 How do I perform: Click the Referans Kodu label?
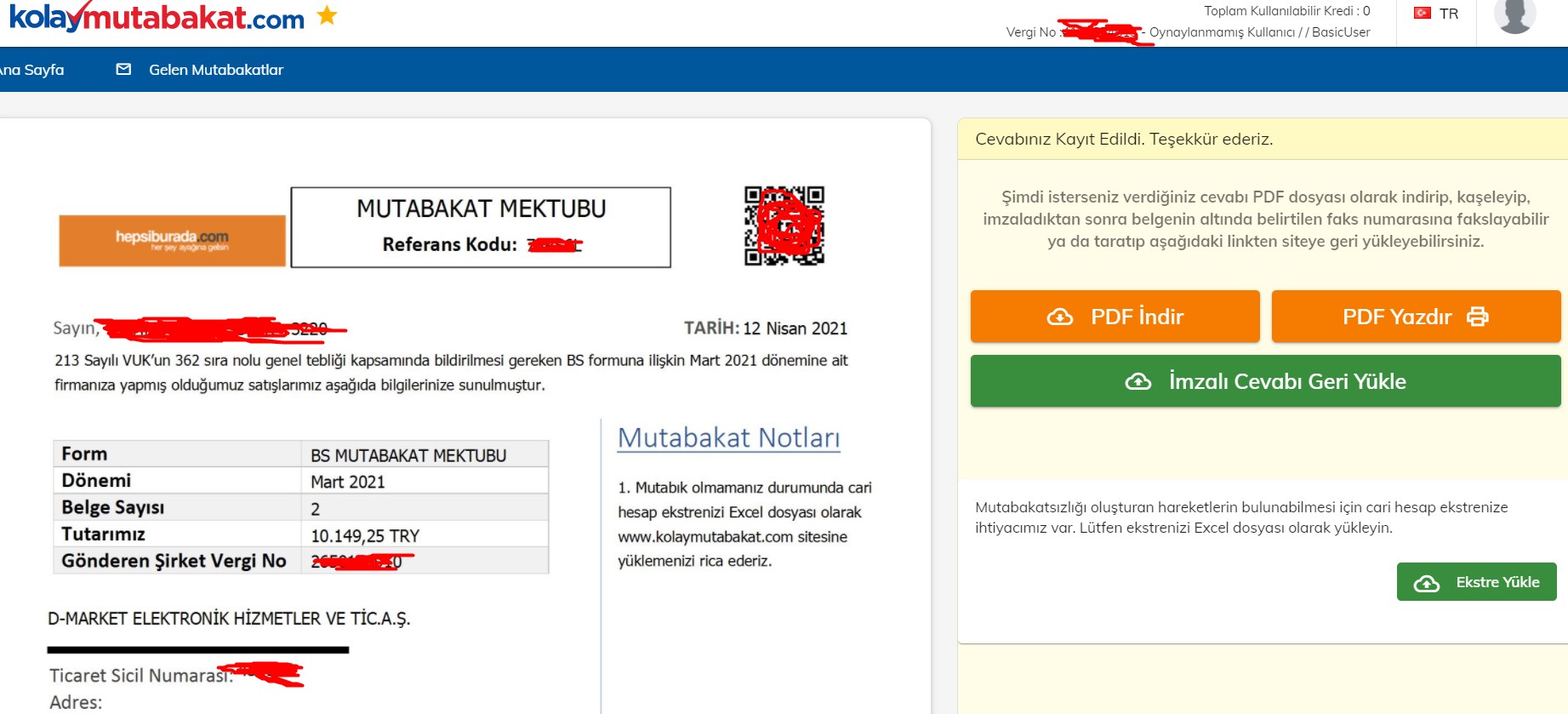pos(450,245)
